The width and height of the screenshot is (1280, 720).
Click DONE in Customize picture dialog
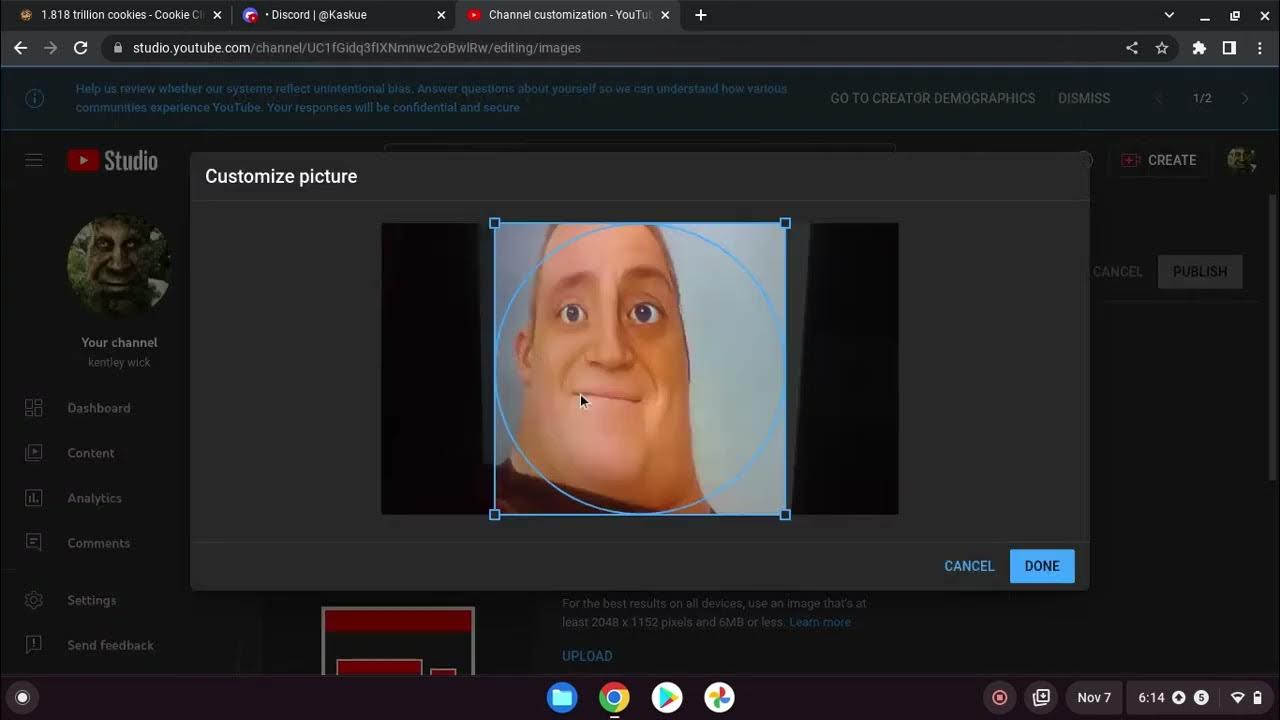point(1042,566)
